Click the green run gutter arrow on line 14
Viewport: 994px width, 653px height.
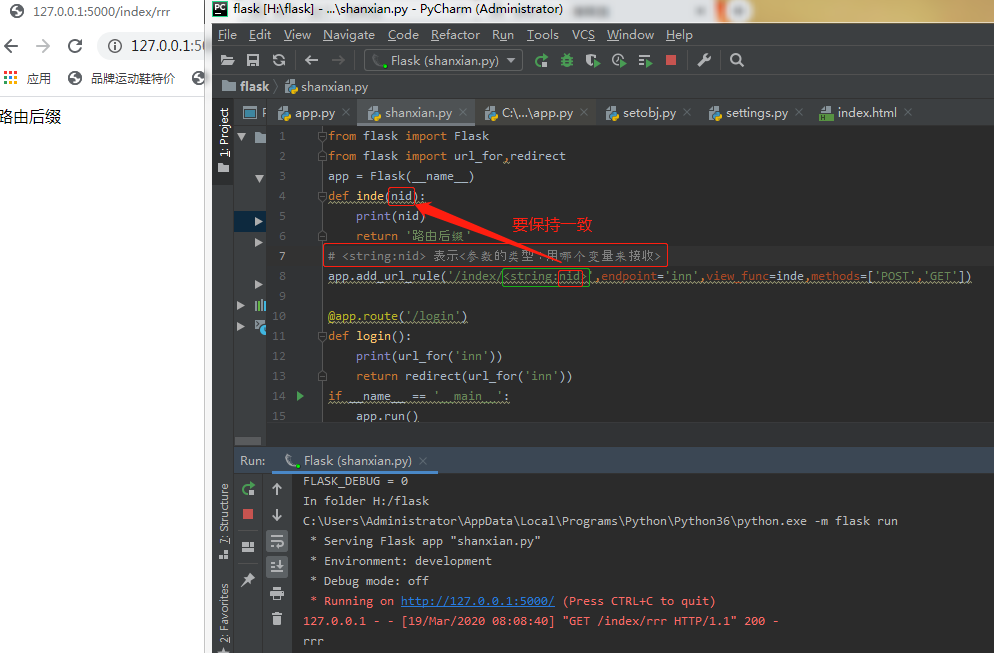click(300, 396)
